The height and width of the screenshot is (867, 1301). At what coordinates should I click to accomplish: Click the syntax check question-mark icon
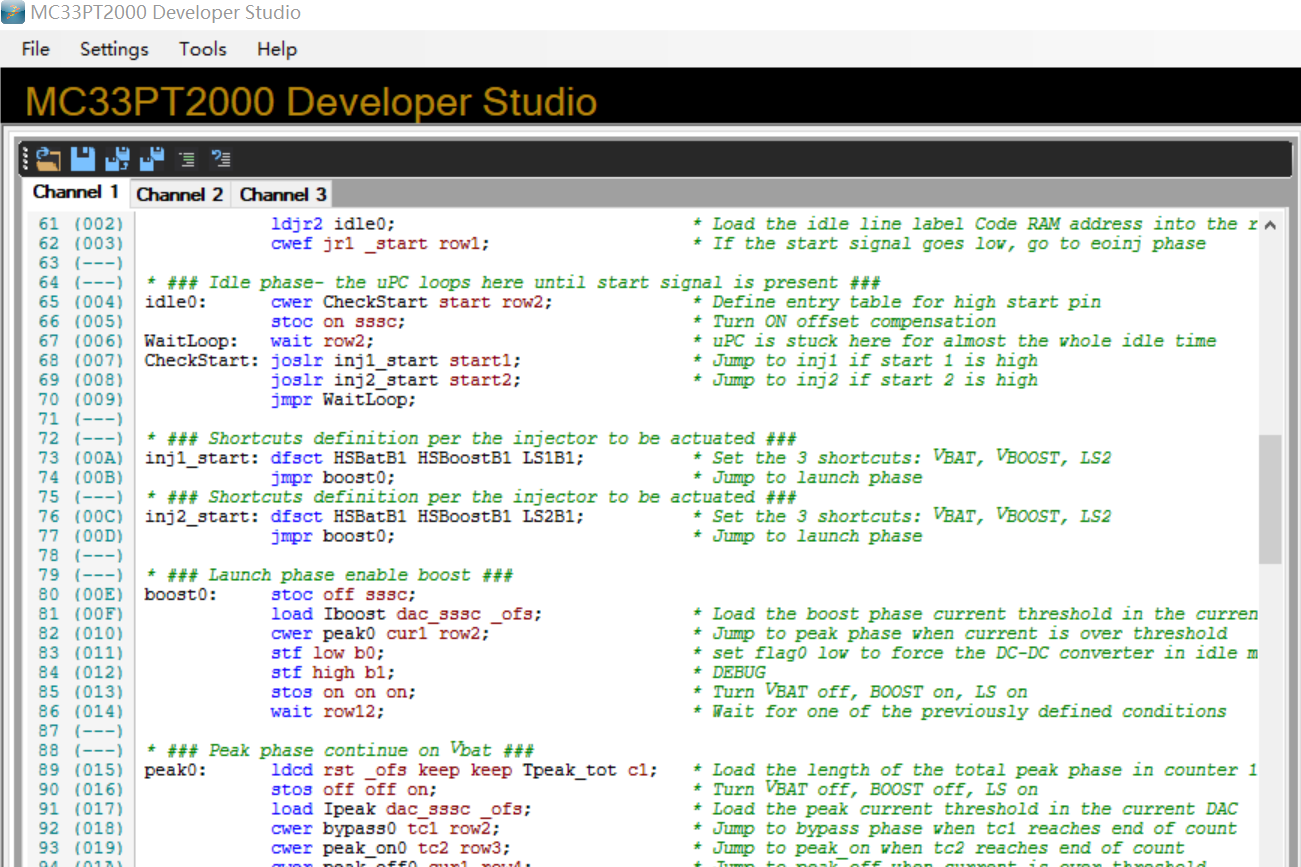click(x=221, y=158)
